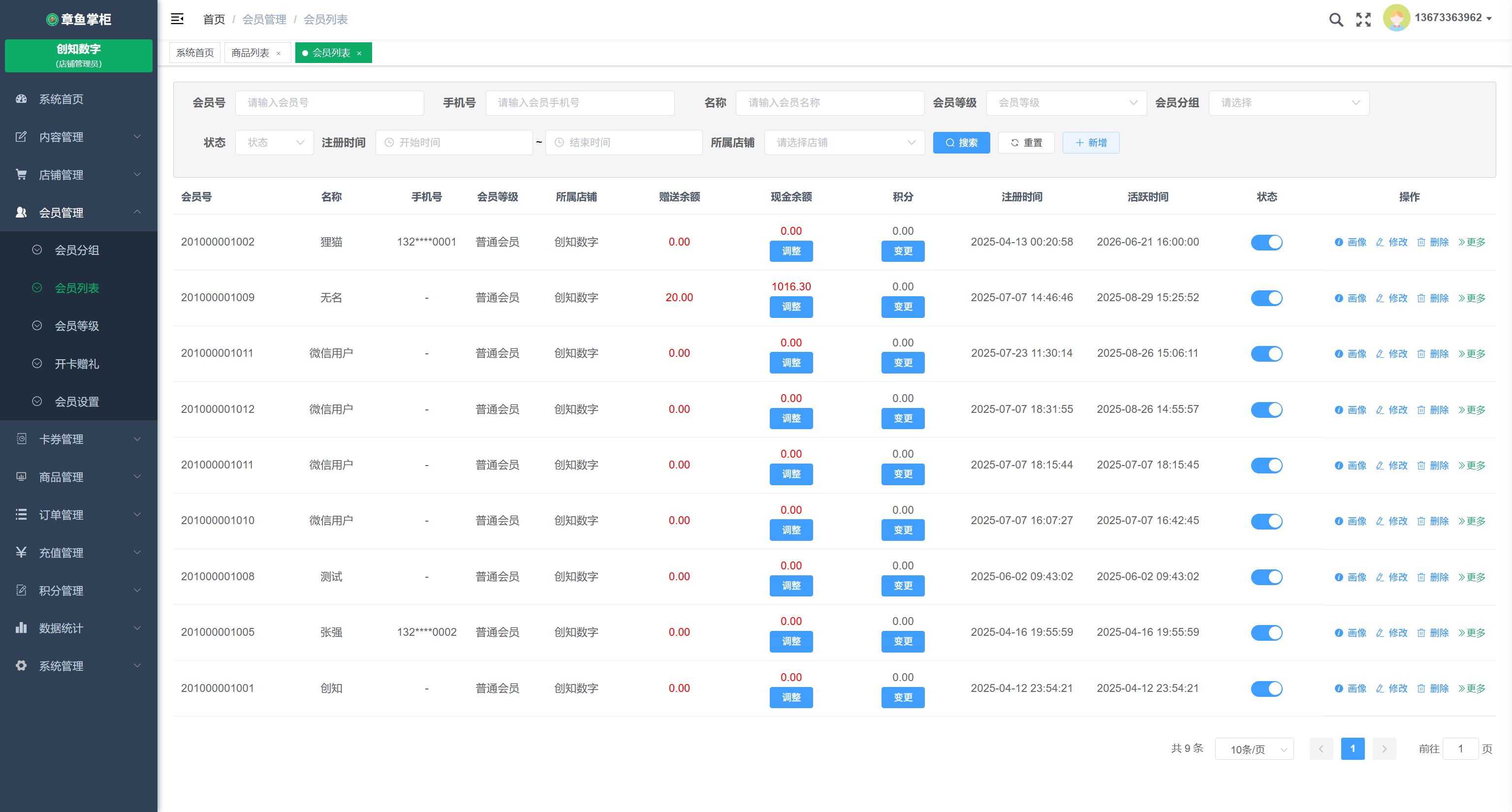Close the 商品列表 tab
This screenshot has height=812, width=1512.
click(279, 53)
